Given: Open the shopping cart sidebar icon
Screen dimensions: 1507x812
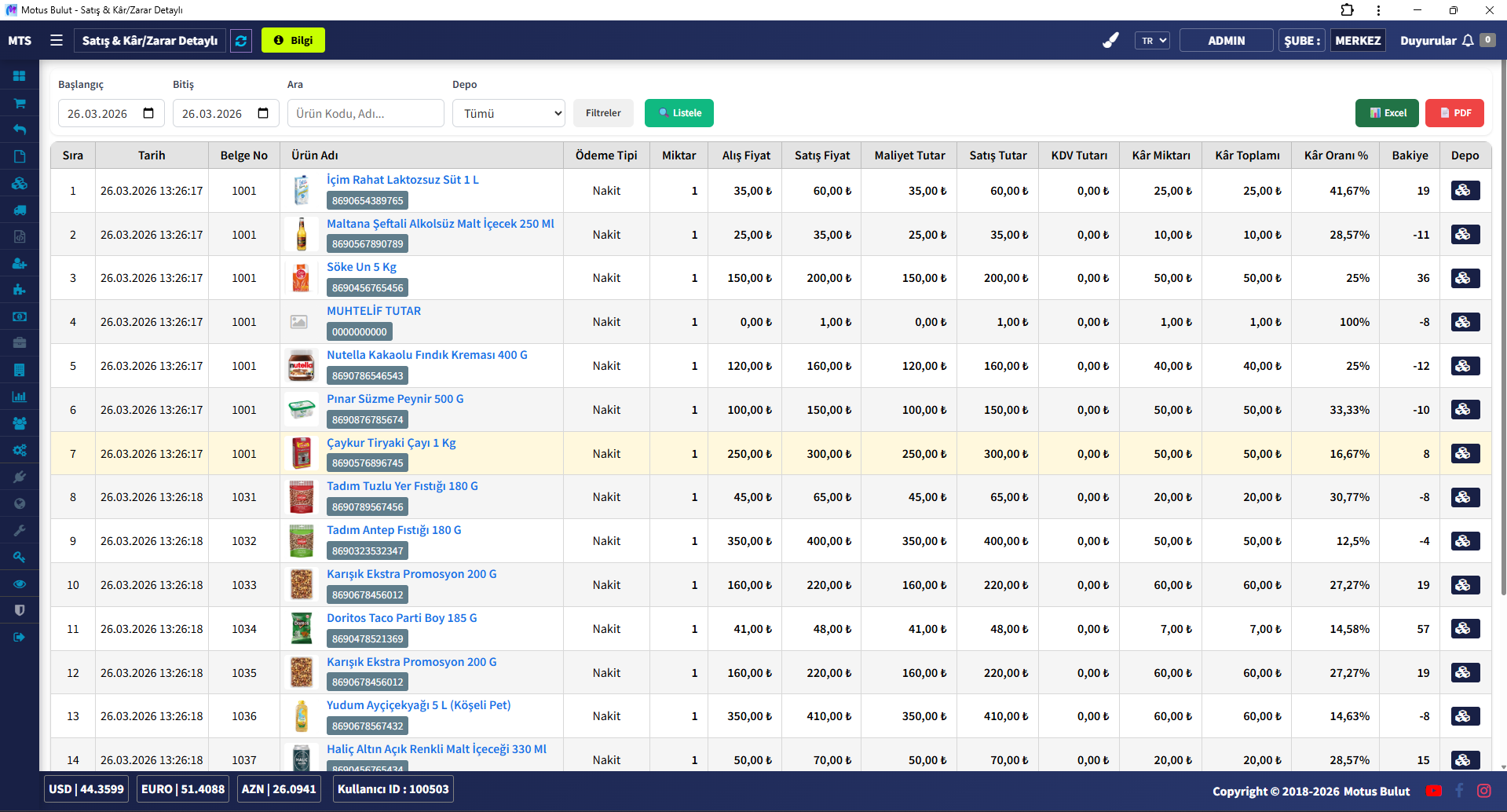Looking at the screenshot, I should (20, 103).
